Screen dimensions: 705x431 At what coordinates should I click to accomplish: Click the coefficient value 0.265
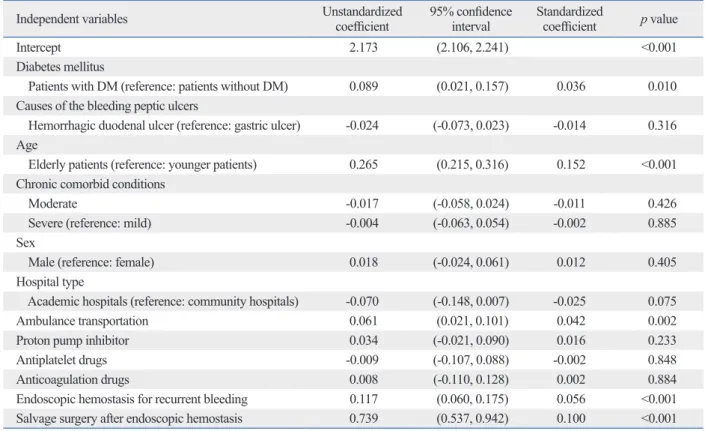[x=363, y=164]
